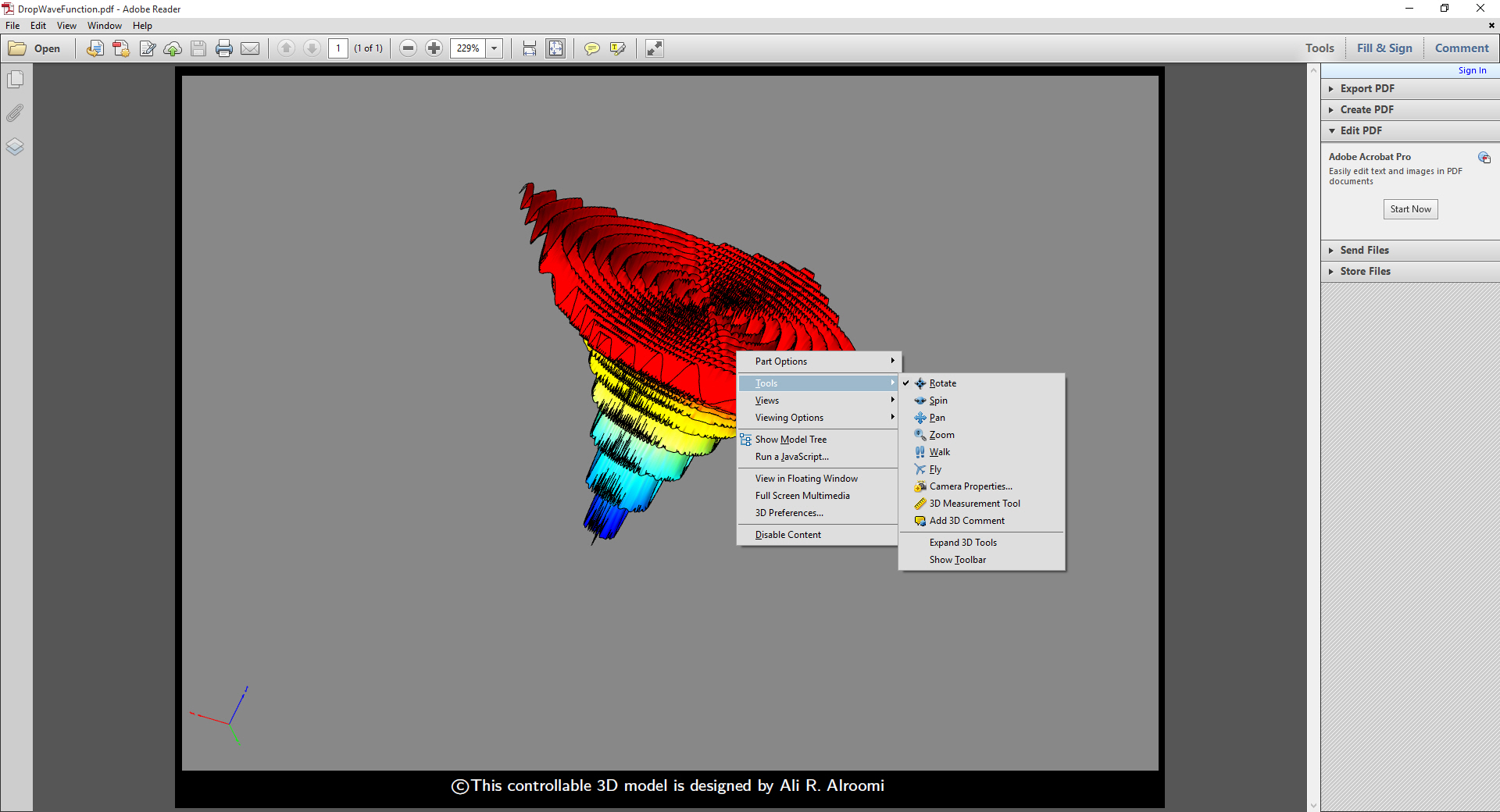The width and height of the screenshot is (1500, 812).
Task: Click the email envelope icon in toolbar
Action: point(250,48)
